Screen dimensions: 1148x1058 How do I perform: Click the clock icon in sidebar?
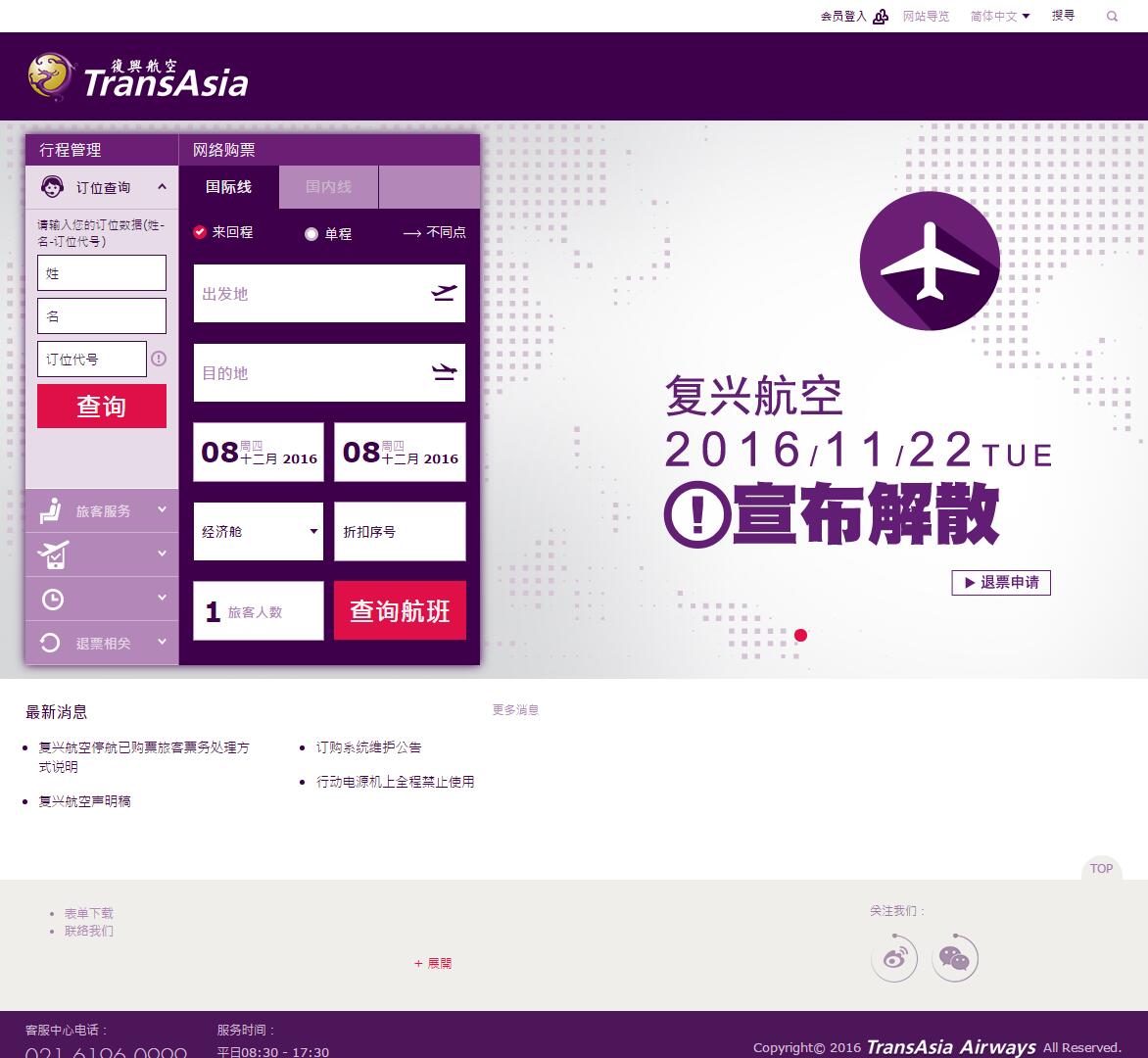[52, 600]
